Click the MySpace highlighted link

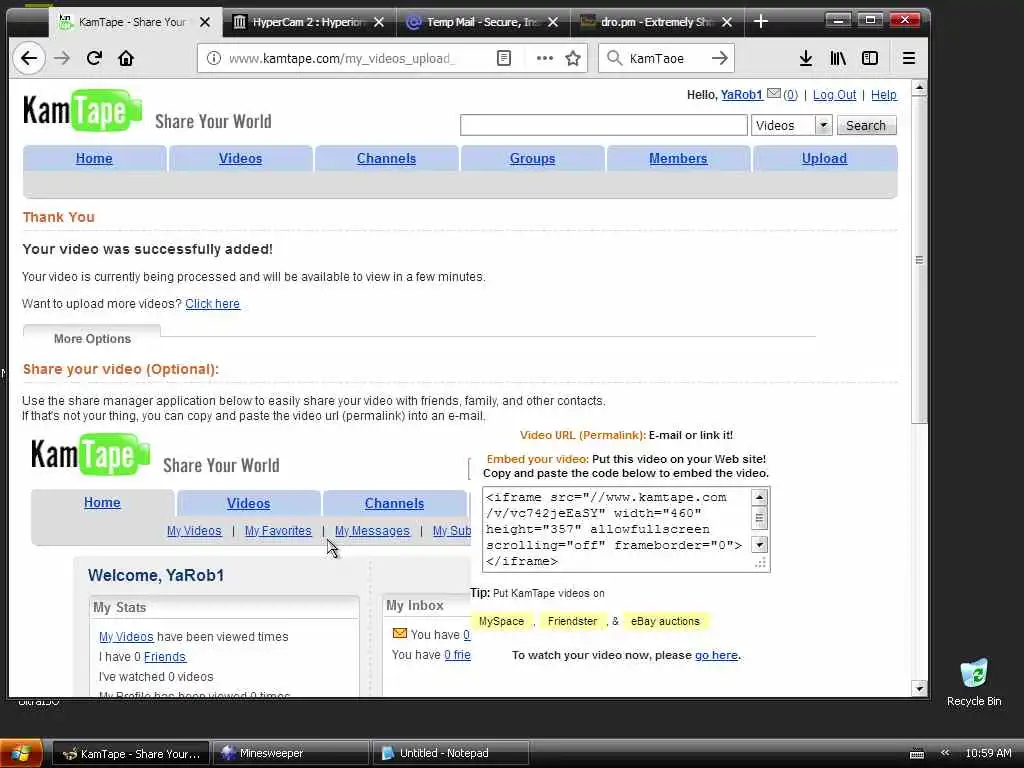point(501,621)
